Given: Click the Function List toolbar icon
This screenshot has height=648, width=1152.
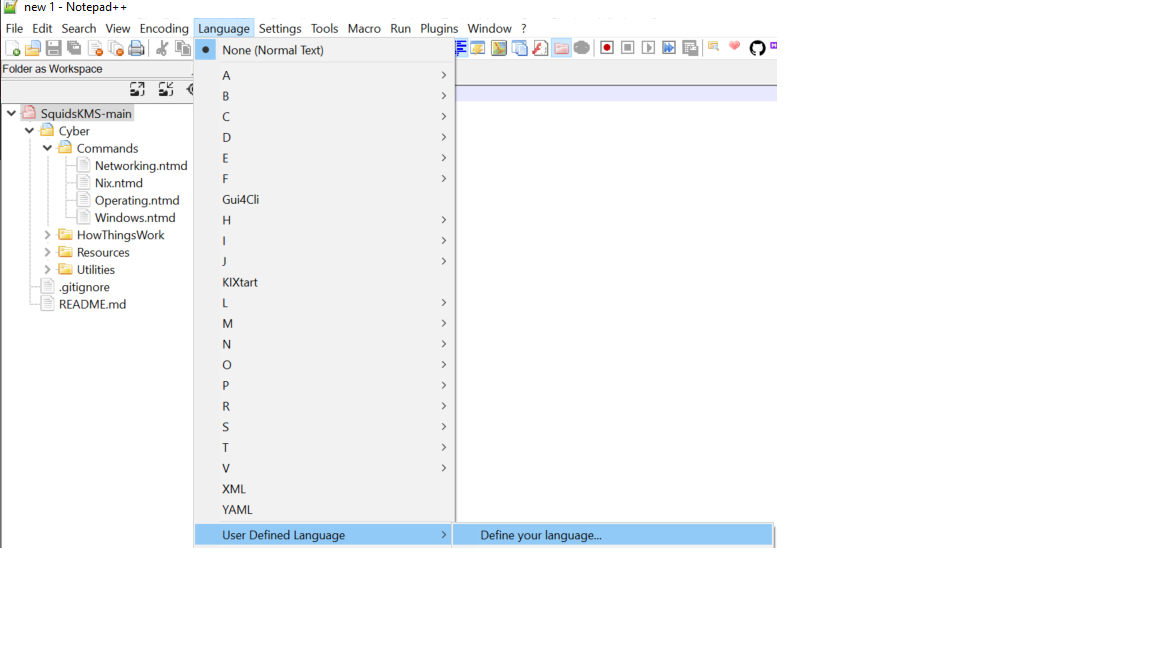Looking at the screenshot, I should click(540, 48).
